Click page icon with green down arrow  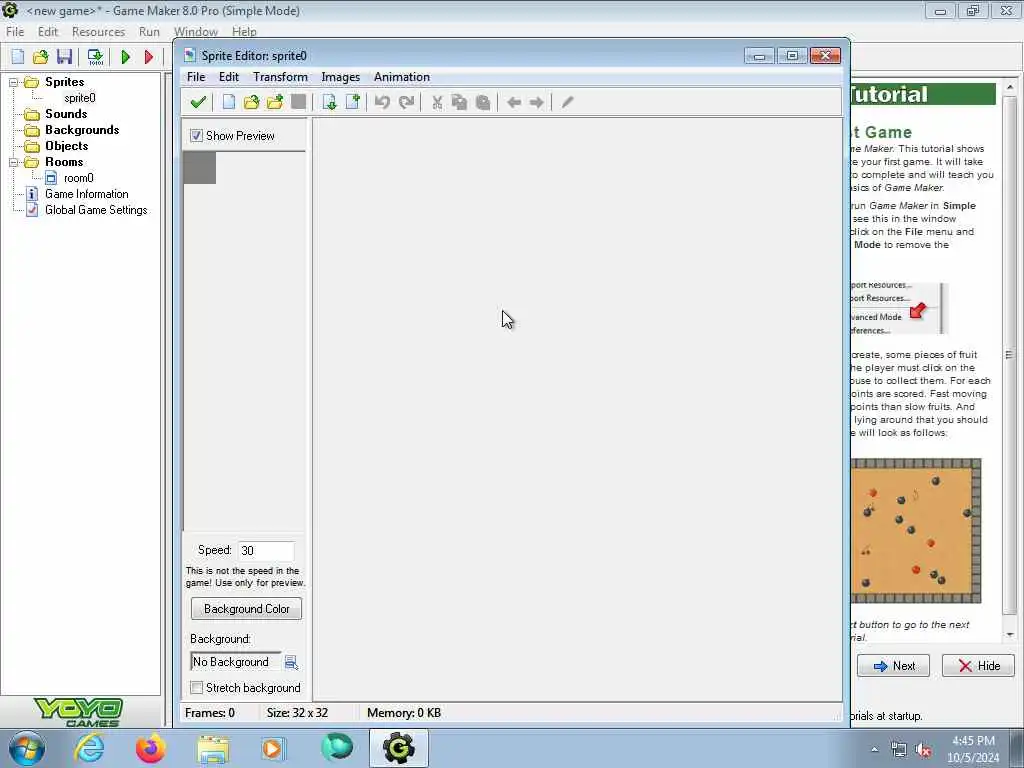point(329,102)
